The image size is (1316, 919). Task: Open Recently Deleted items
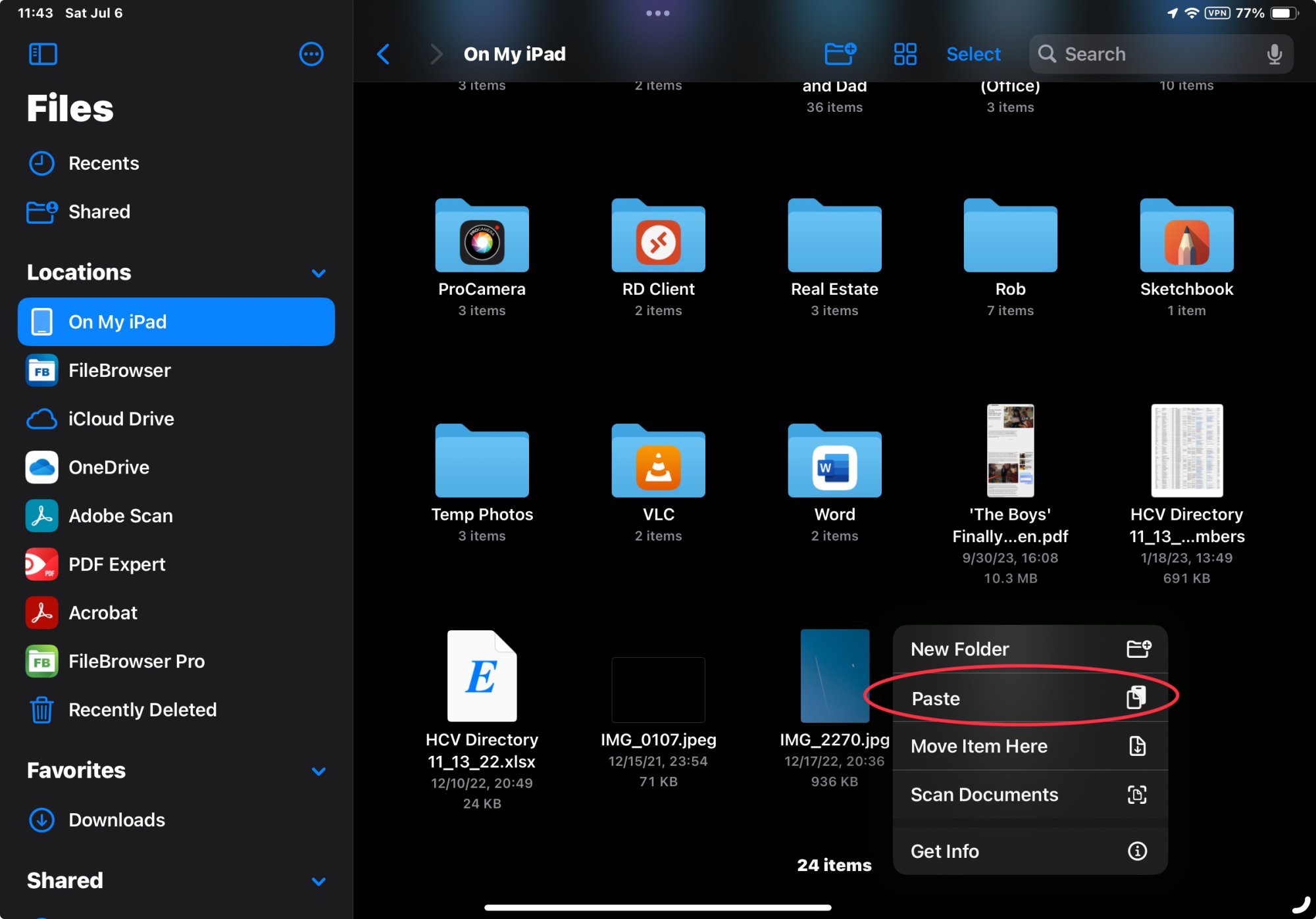tap(141, 710)
